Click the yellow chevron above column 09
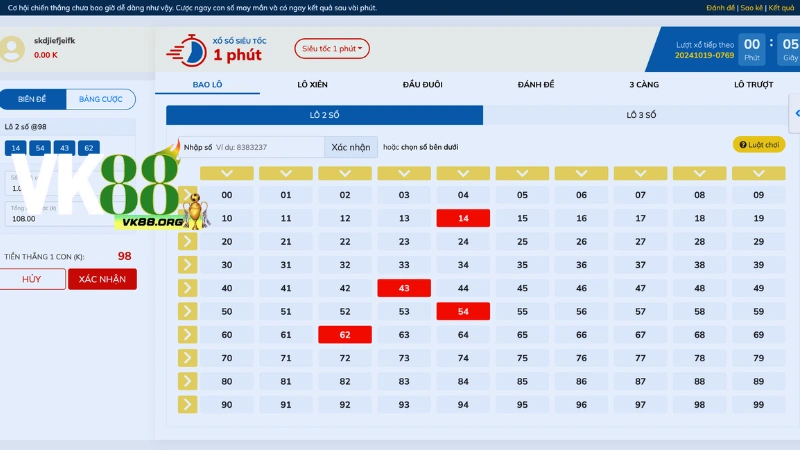 tap(758, 173)
